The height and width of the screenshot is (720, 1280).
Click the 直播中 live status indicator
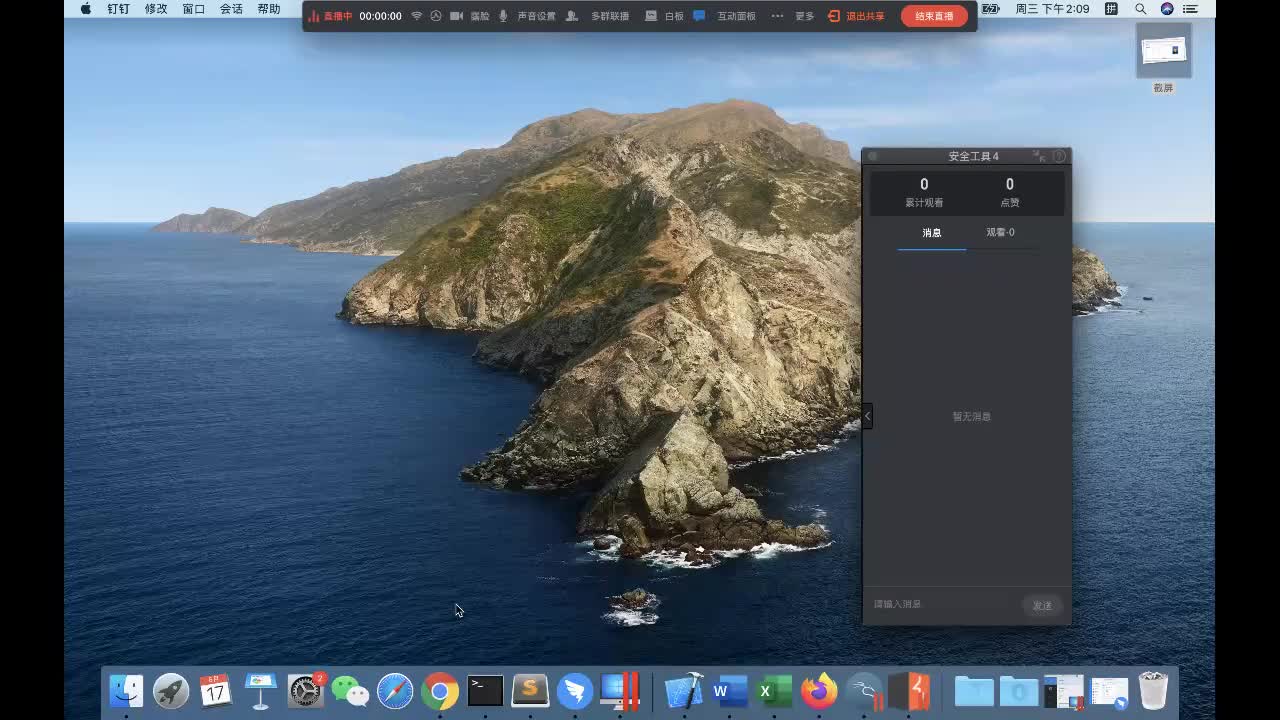click(330, 16)
